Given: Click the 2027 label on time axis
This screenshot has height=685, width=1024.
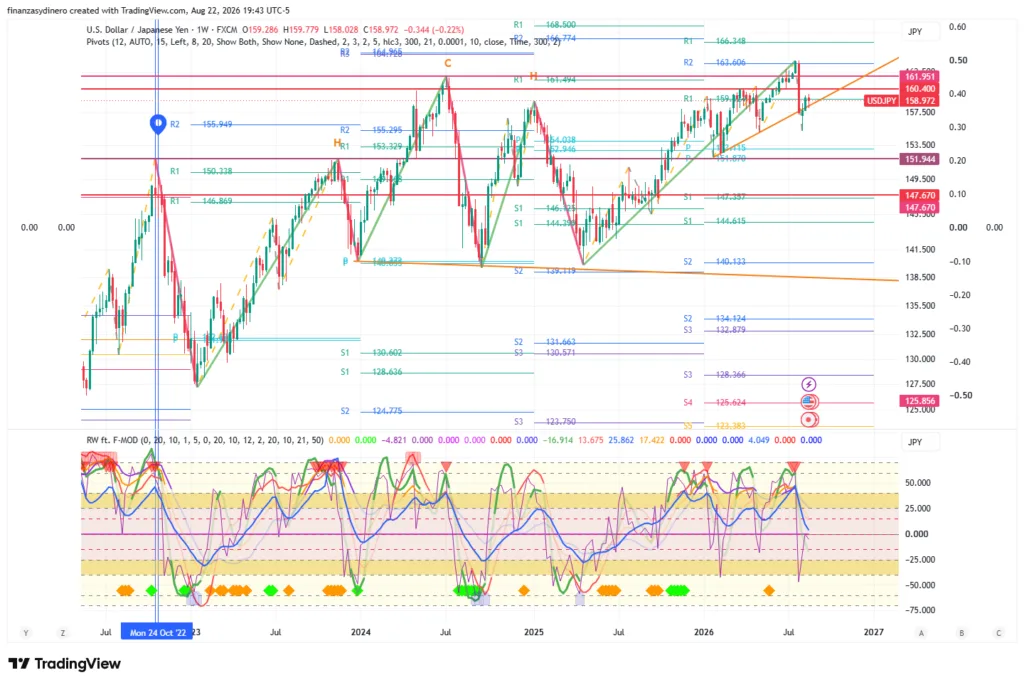Looking at the screenshot, I should point(874,632).
